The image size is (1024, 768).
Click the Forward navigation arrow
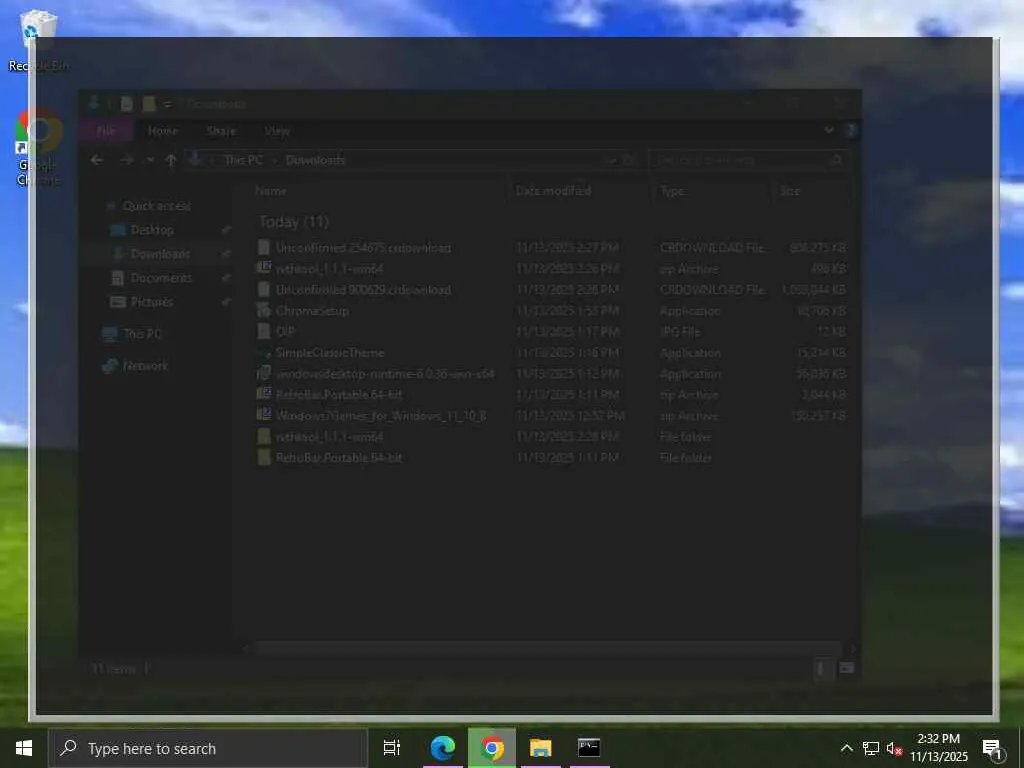coord(127,160)
